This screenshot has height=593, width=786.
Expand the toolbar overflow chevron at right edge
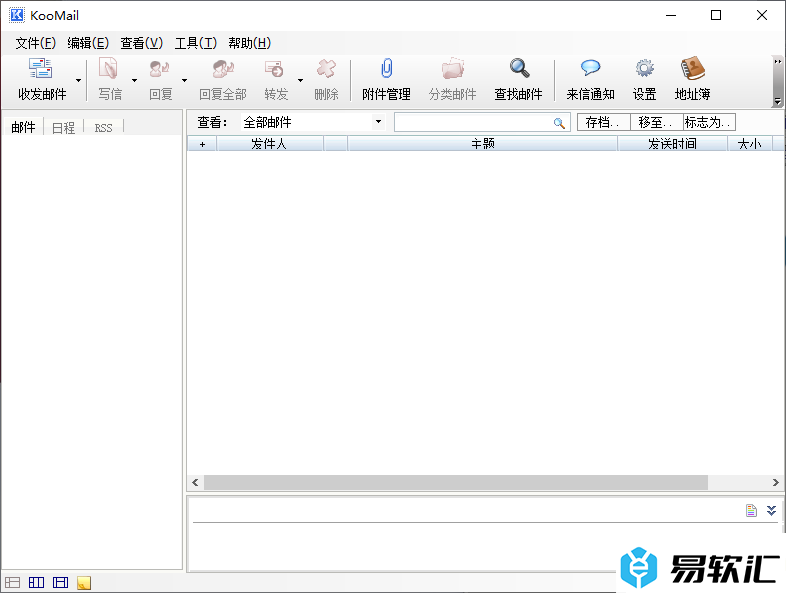(777, 61)
